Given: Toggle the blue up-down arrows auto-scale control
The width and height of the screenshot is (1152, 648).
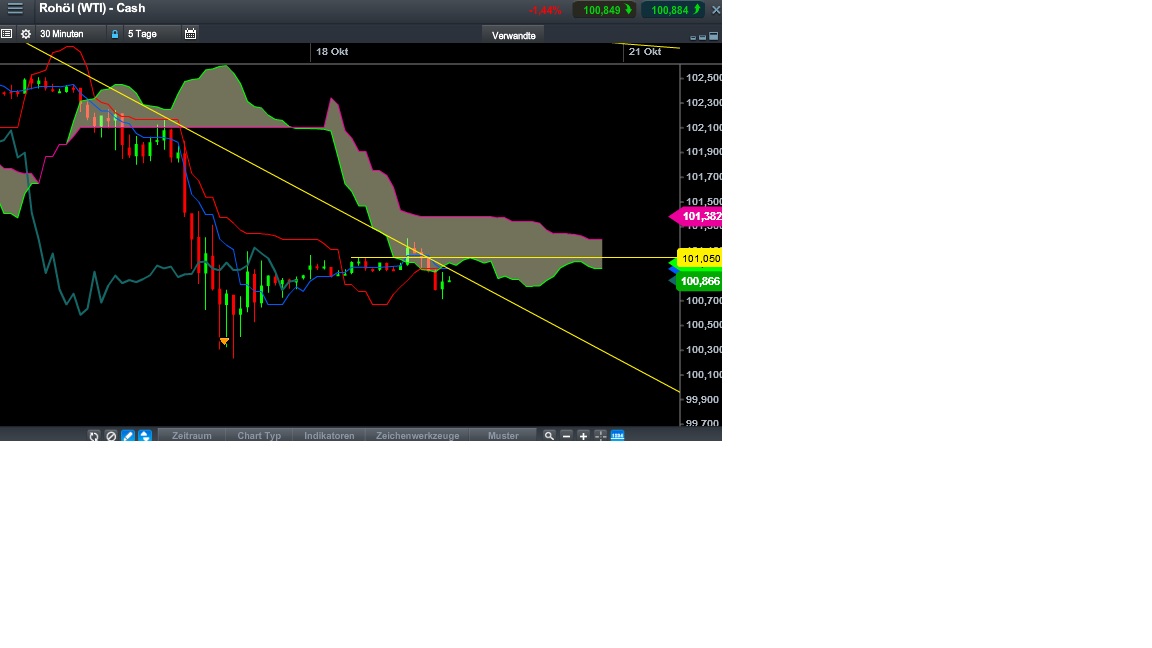Looking at the screenshot, I should 144,435.
